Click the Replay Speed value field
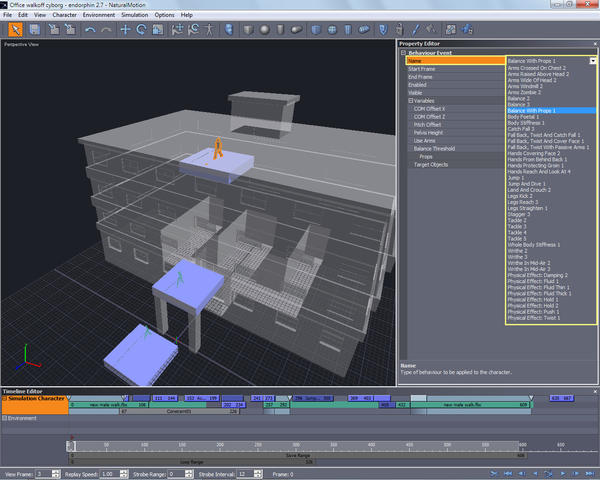The width and height of the screenshot is (600, 480). tap(109, 474)
